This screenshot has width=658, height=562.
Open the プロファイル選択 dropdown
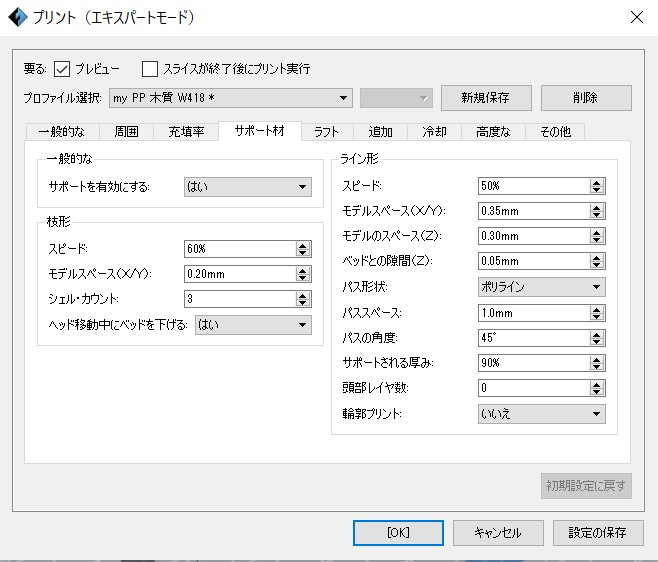[230, 98]
